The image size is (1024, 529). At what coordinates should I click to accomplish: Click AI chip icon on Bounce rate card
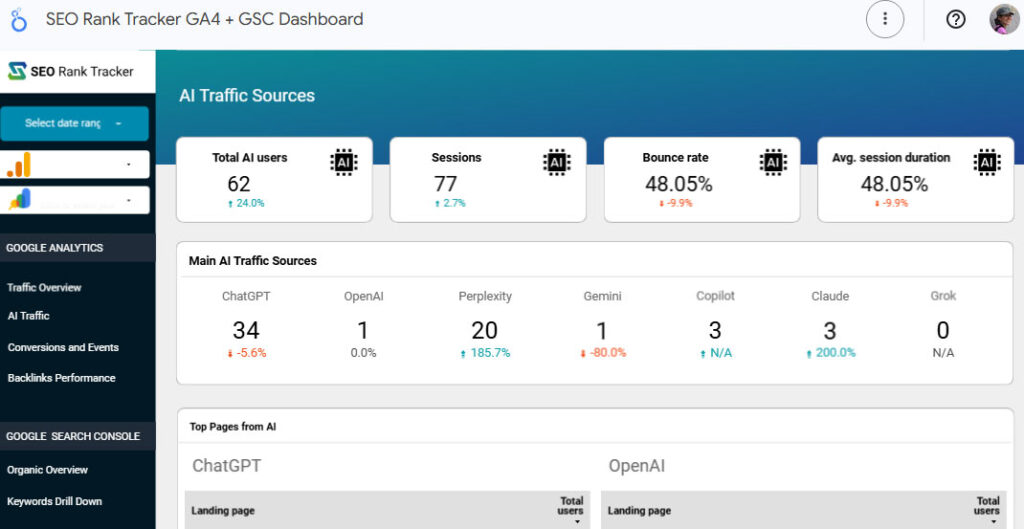(773, 162)
